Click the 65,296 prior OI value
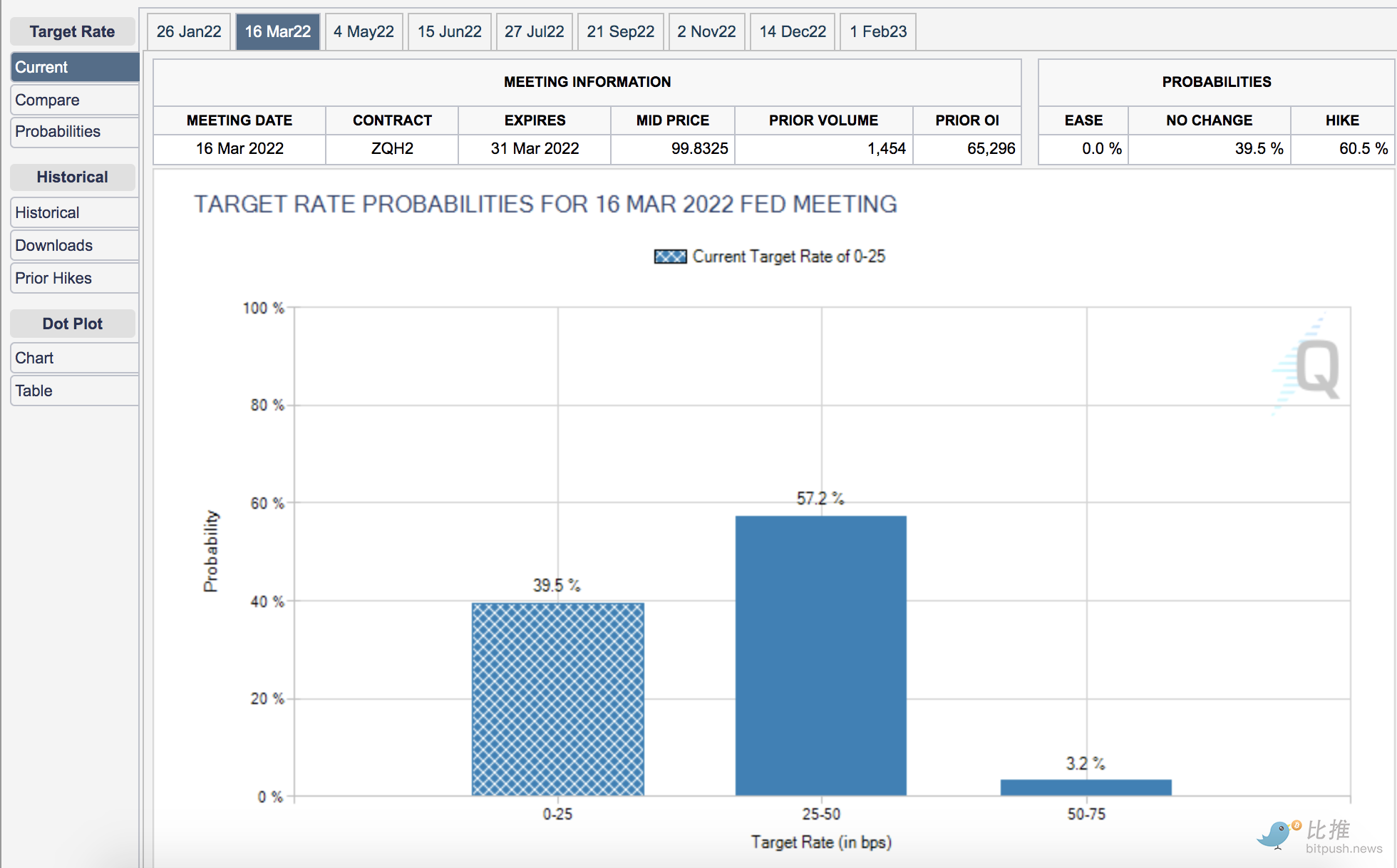 991,148
